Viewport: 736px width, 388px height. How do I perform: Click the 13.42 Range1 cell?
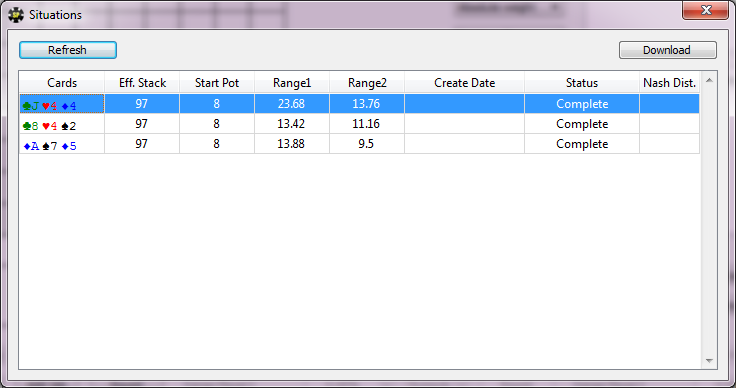pyautogui.click(x=291, y=124)
